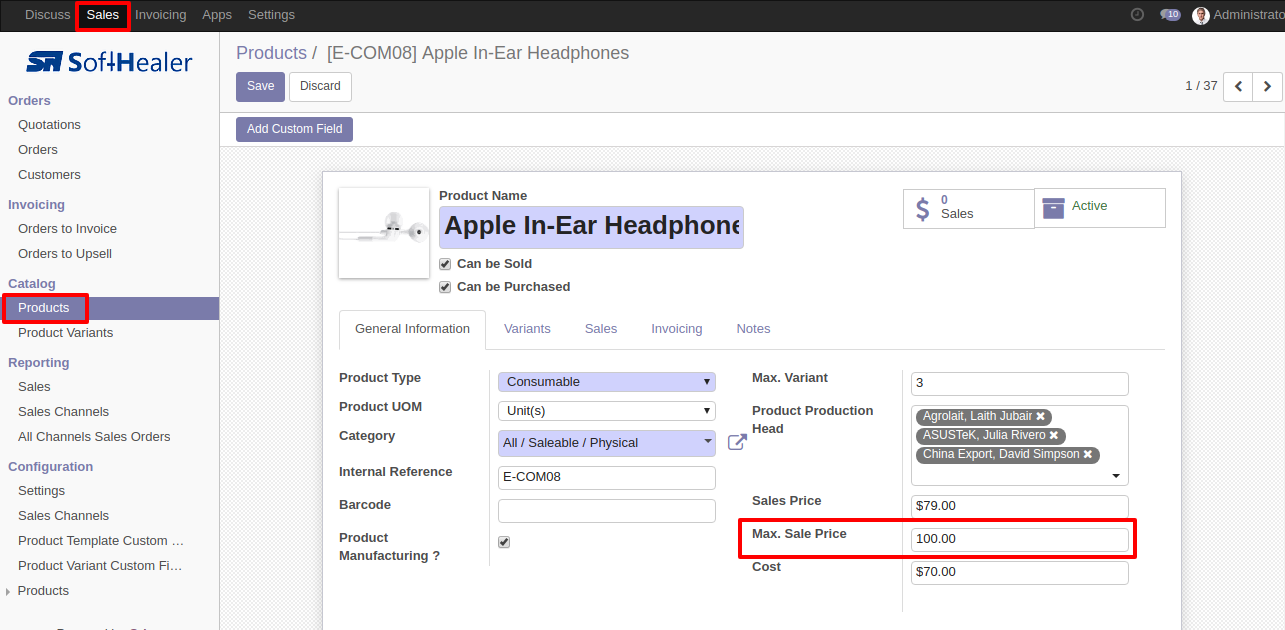Click the SoftHealer logo
Screen dimensions: 1285x630
pos(109,62)
